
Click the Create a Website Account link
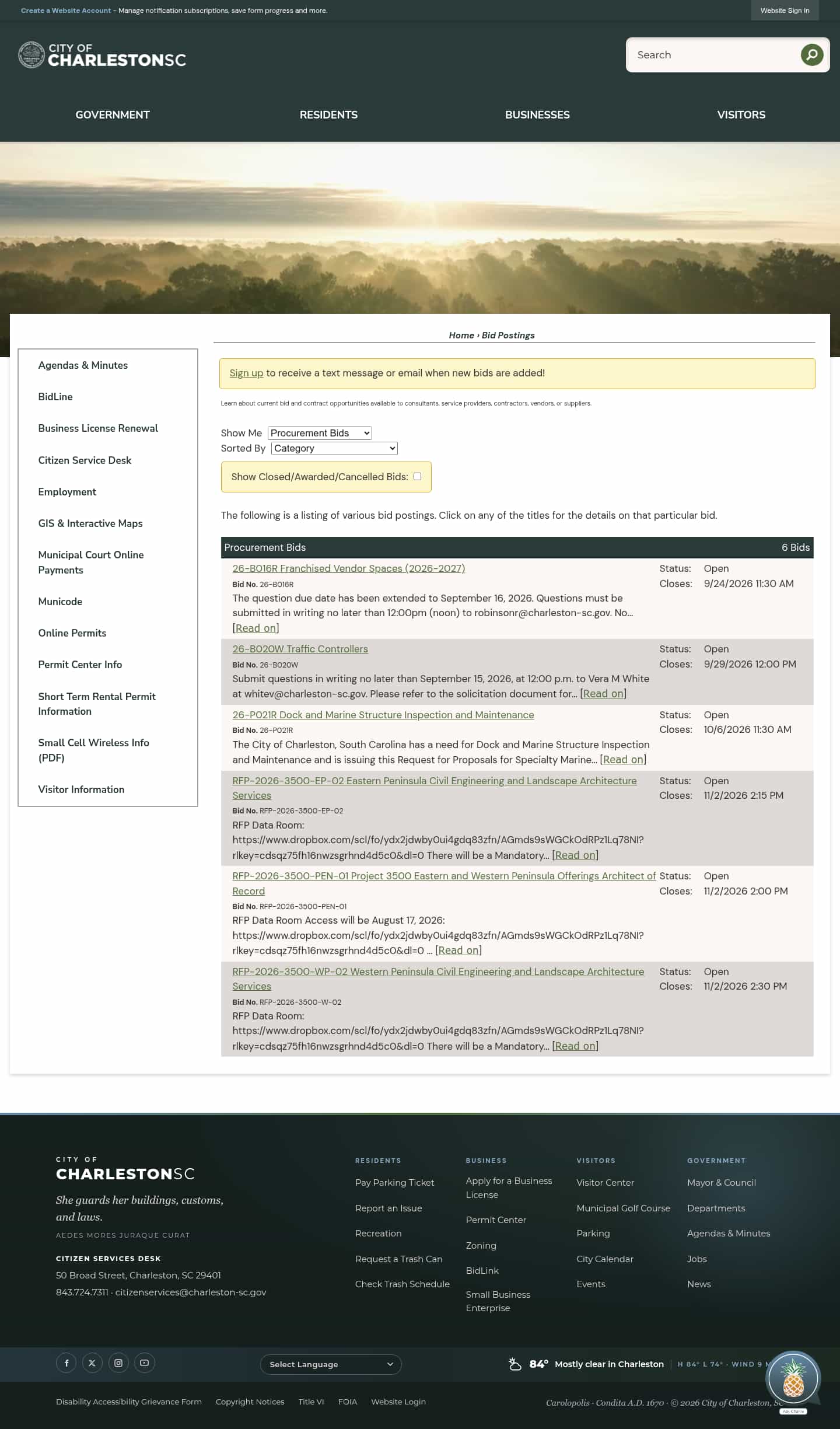[66, 11]
